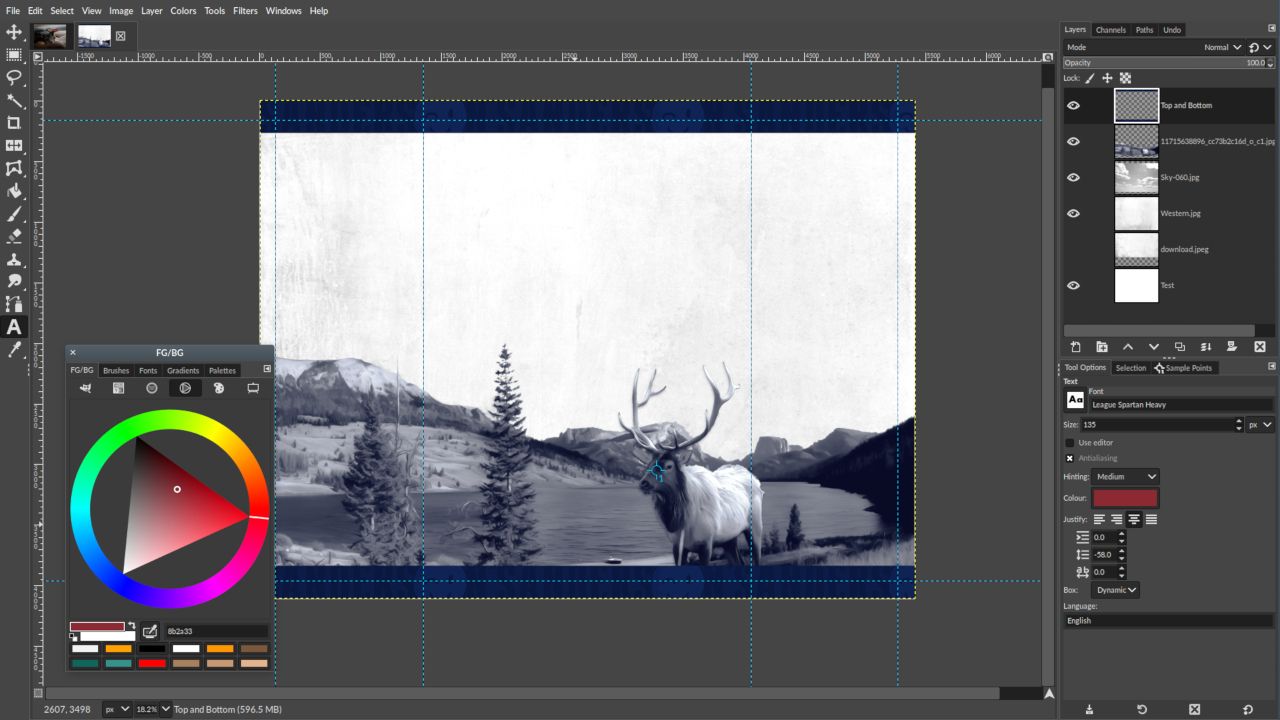This screenshot has width=1280, height=720.
Task: Open the Filters menu
Action: (x=245, y=10)
